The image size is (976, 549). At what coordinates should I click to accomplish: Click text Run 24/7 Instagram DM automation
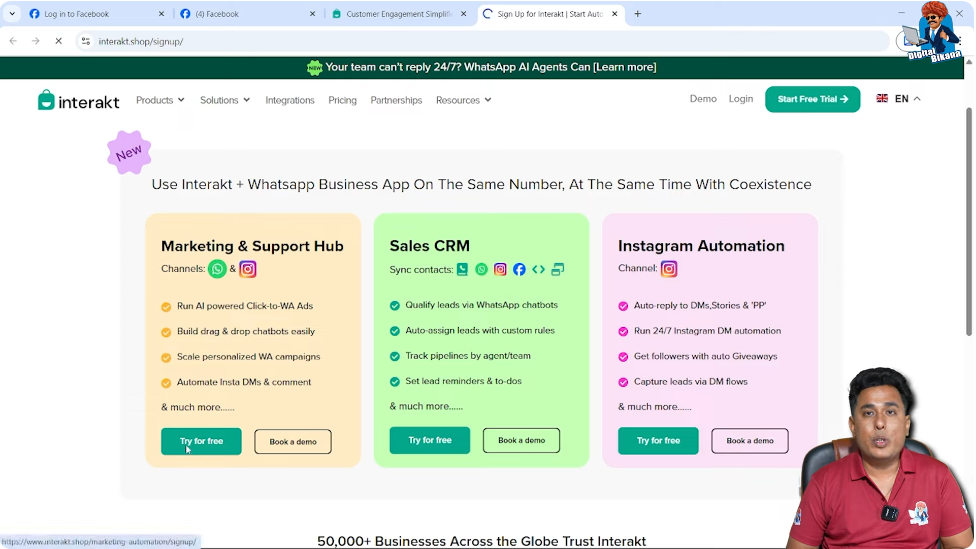tap(707, 331)
